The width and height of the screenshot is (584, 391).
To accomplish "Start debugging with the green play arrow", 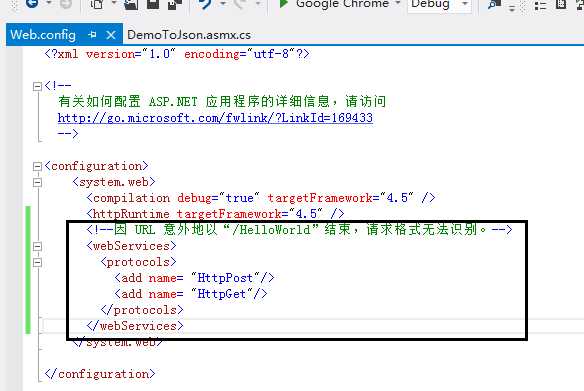I will [x=284, y=4].
